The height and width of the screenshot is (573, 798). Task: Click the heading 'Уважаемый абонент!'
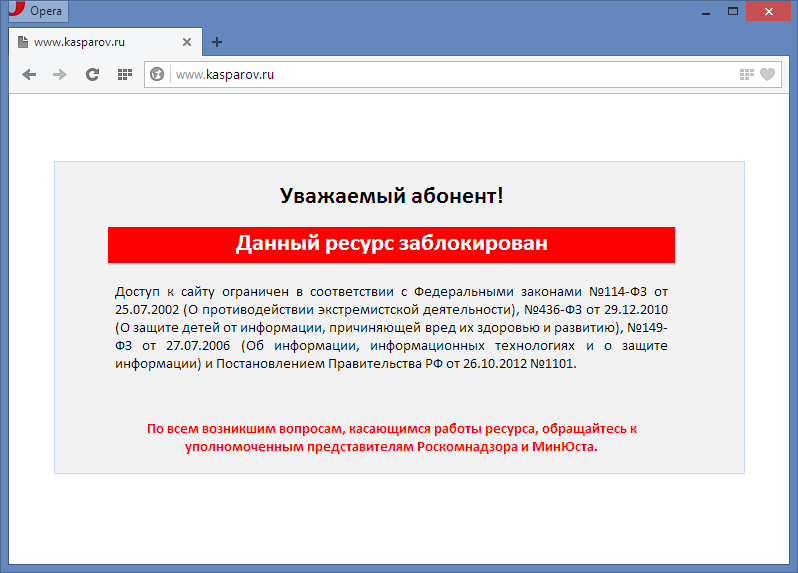point(391,195)
